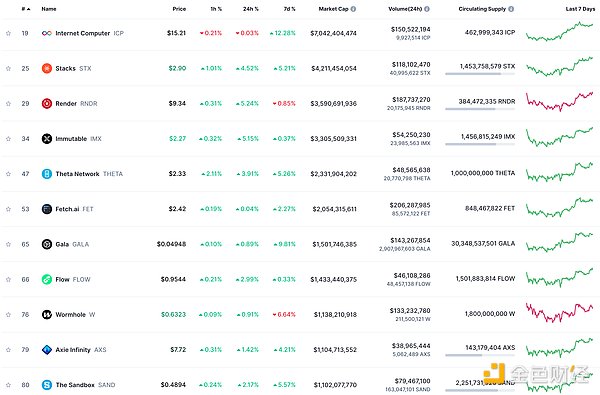Viewport: 600px width, 395px height.
Task: Open the Wormhole 7-day price chart
Action: coord(559,312)
